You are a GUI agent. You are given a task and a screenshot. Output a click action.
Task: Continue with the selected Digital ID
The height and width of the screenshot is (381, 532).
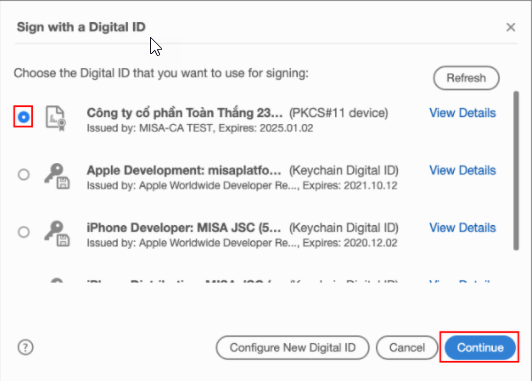tap(480, 347)
